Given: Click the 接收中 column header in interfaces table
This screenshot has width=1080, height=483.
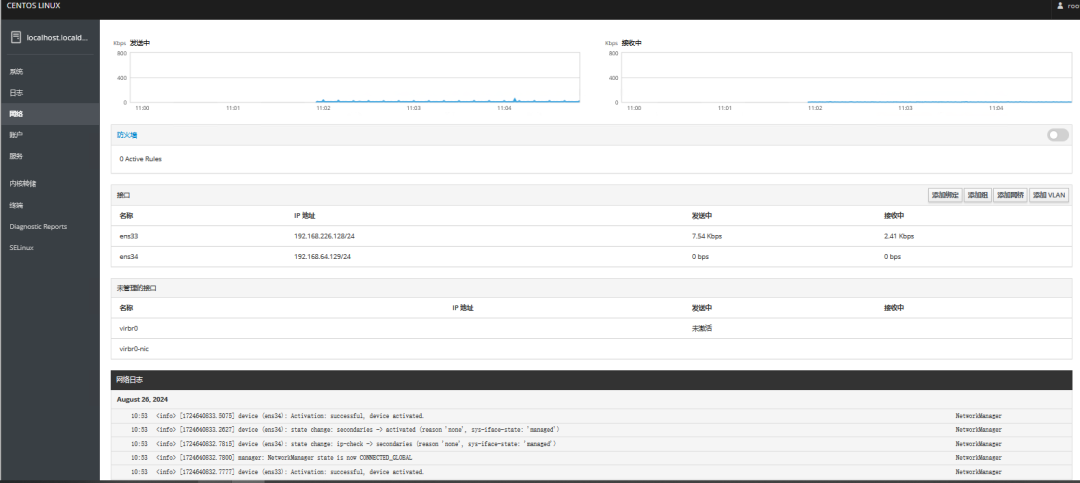Looking at the screenshot, I should point(894,216).
